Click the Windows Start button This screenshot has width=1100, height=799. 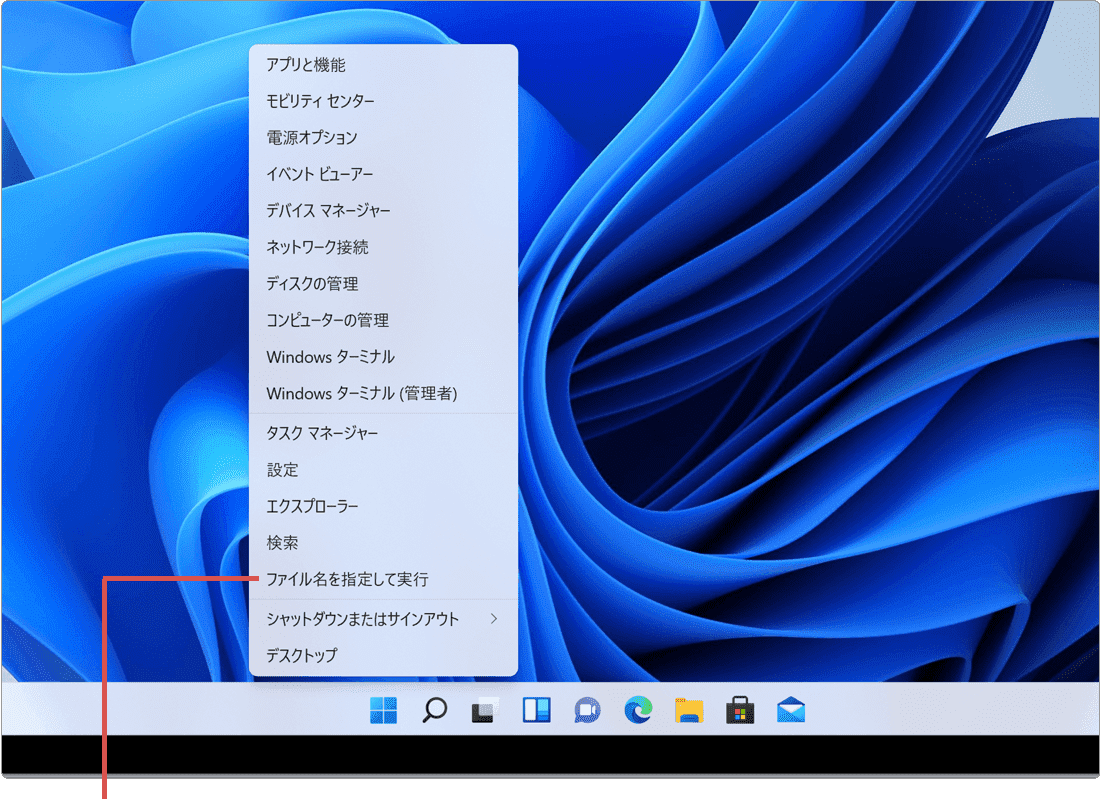click(x=383, y=710)
